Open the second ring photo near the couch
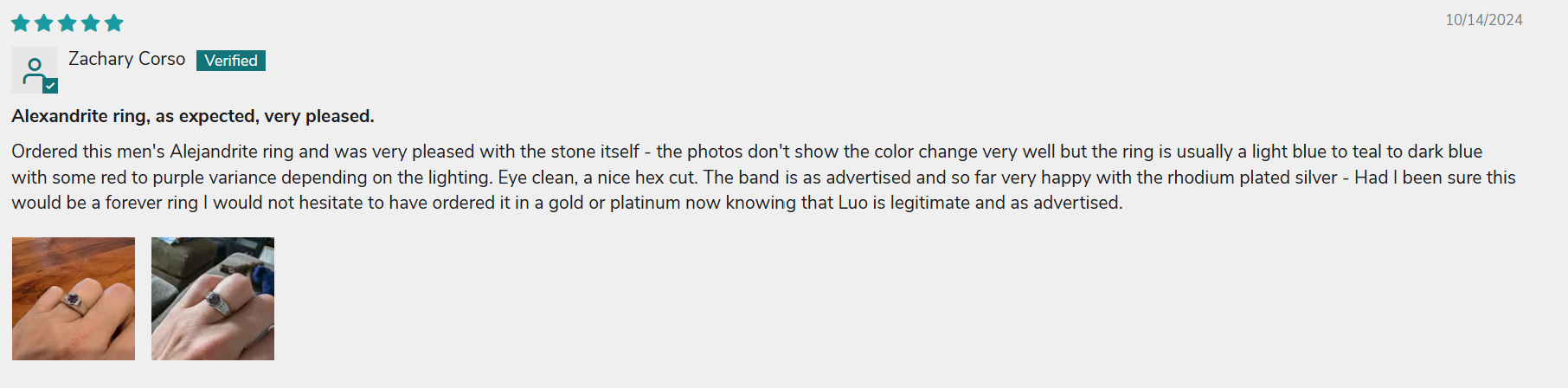The height and width of the screenshot is (388, 1568). 213,299
